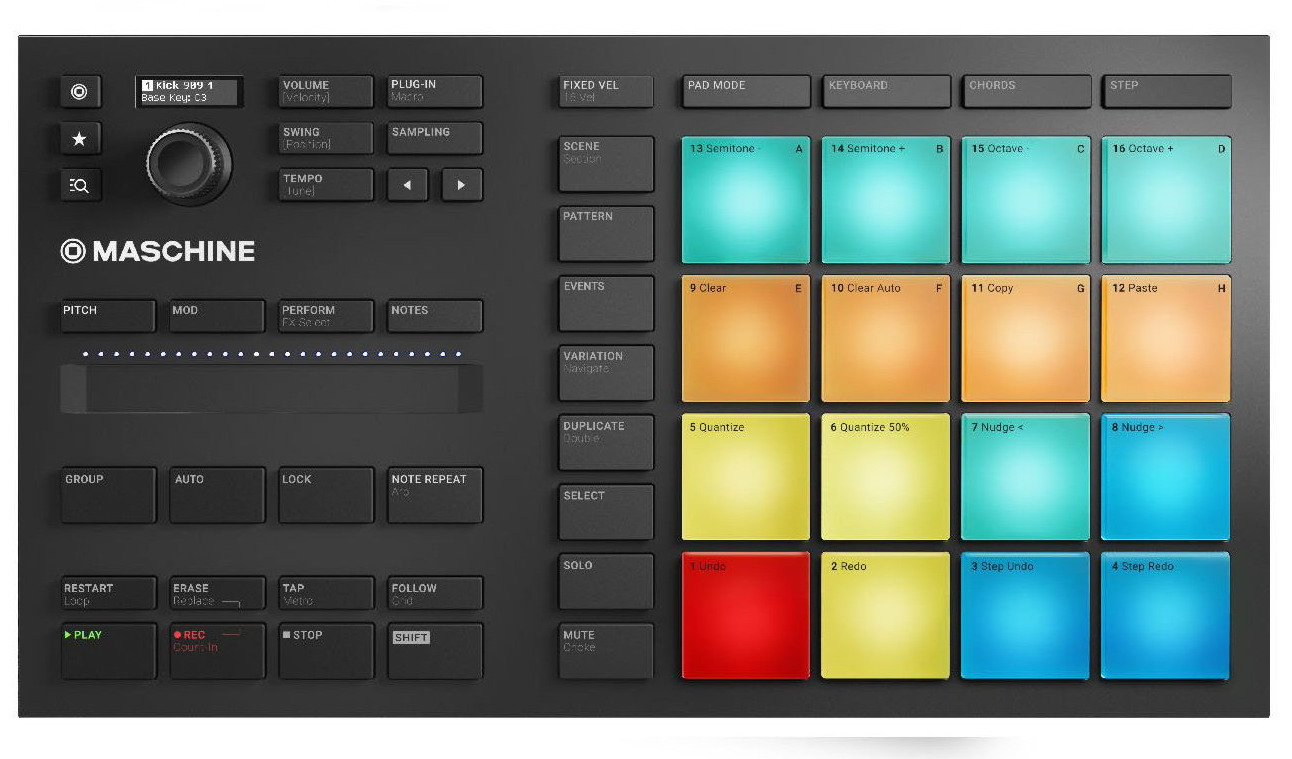
Task: Touch the horizontal smart strip
Action: point(271,389)
